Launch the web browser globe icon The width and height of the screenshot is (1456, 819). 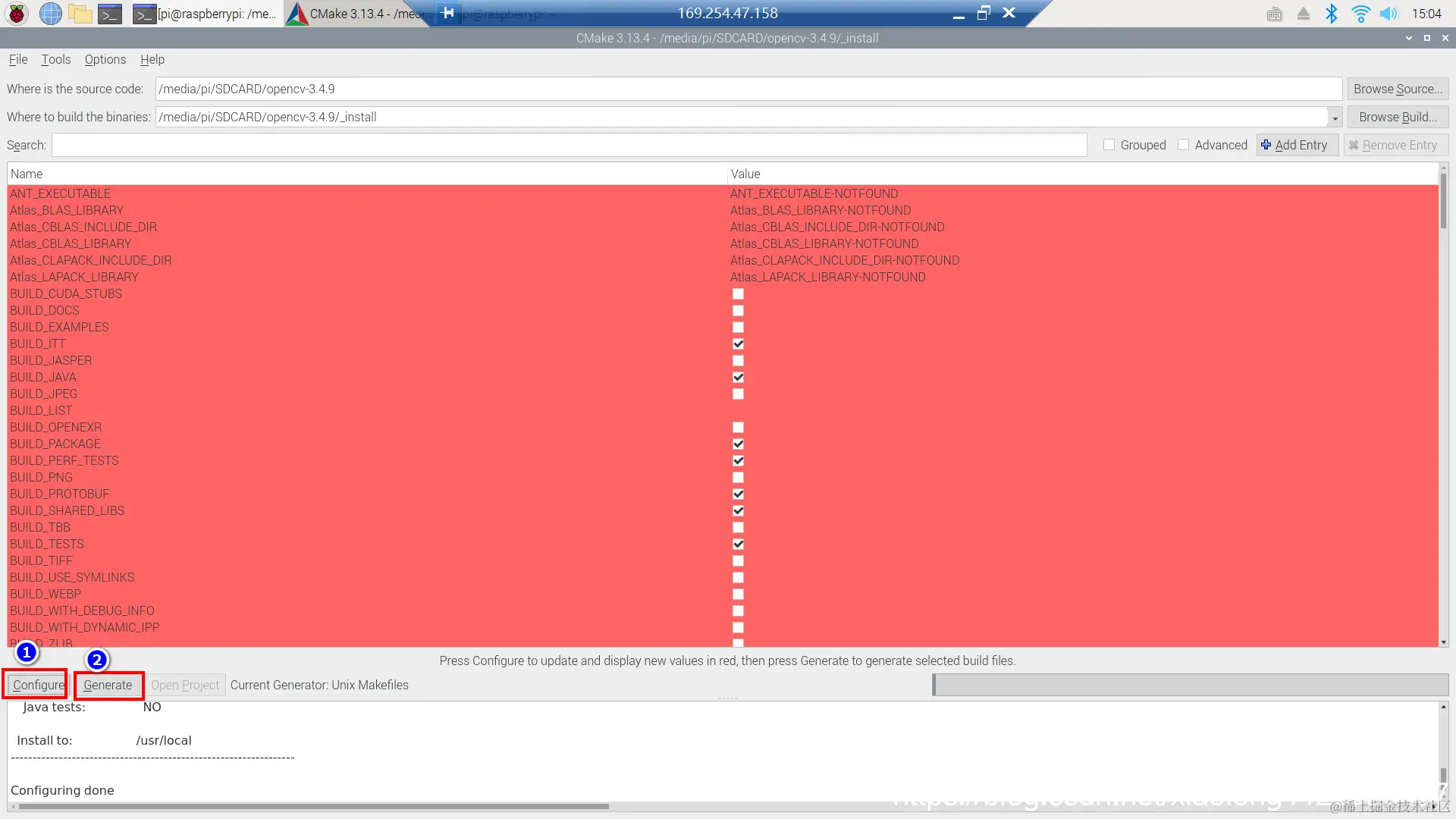(50, 14)
